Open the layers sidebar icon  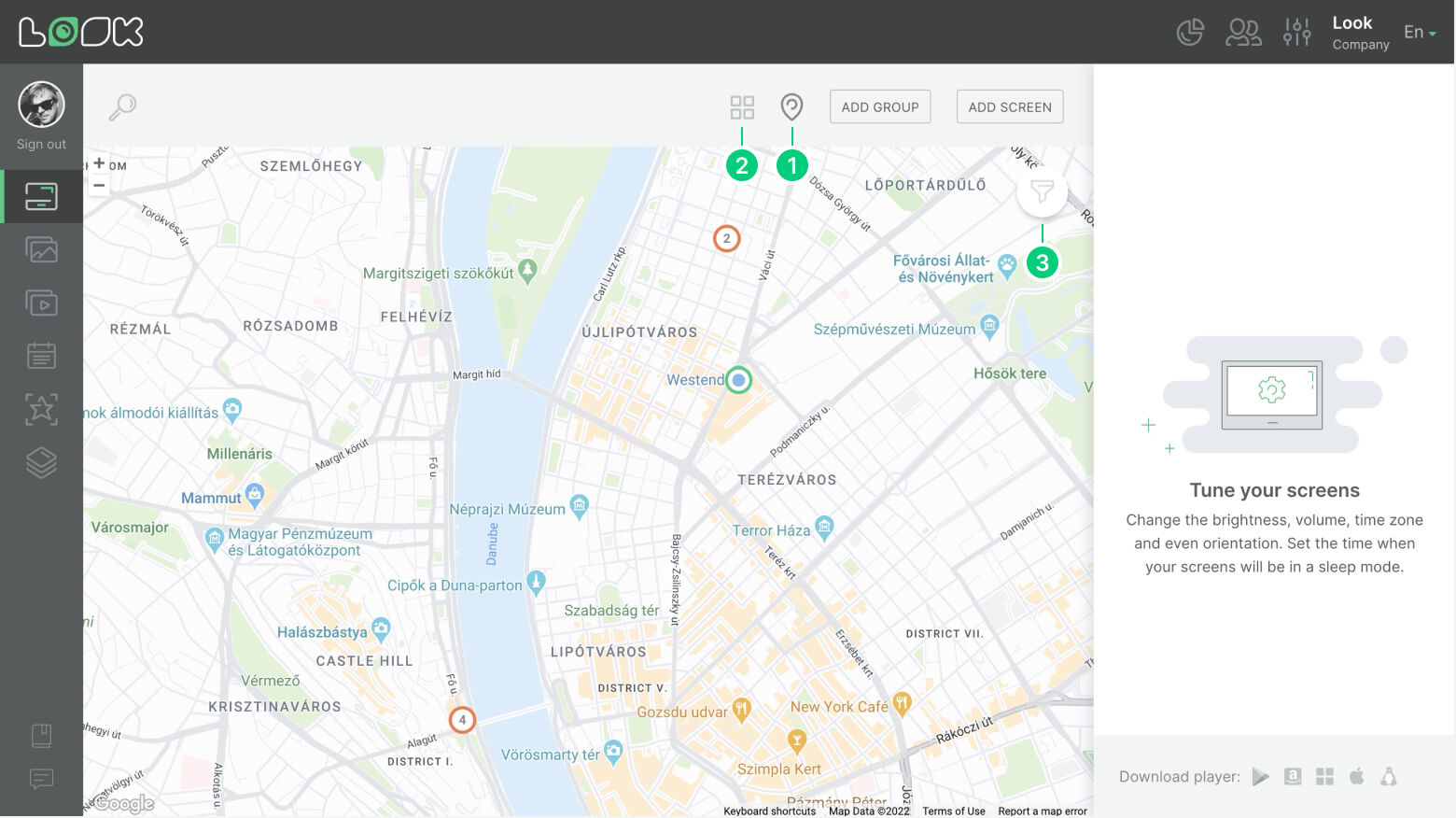(x=41, y=462)
